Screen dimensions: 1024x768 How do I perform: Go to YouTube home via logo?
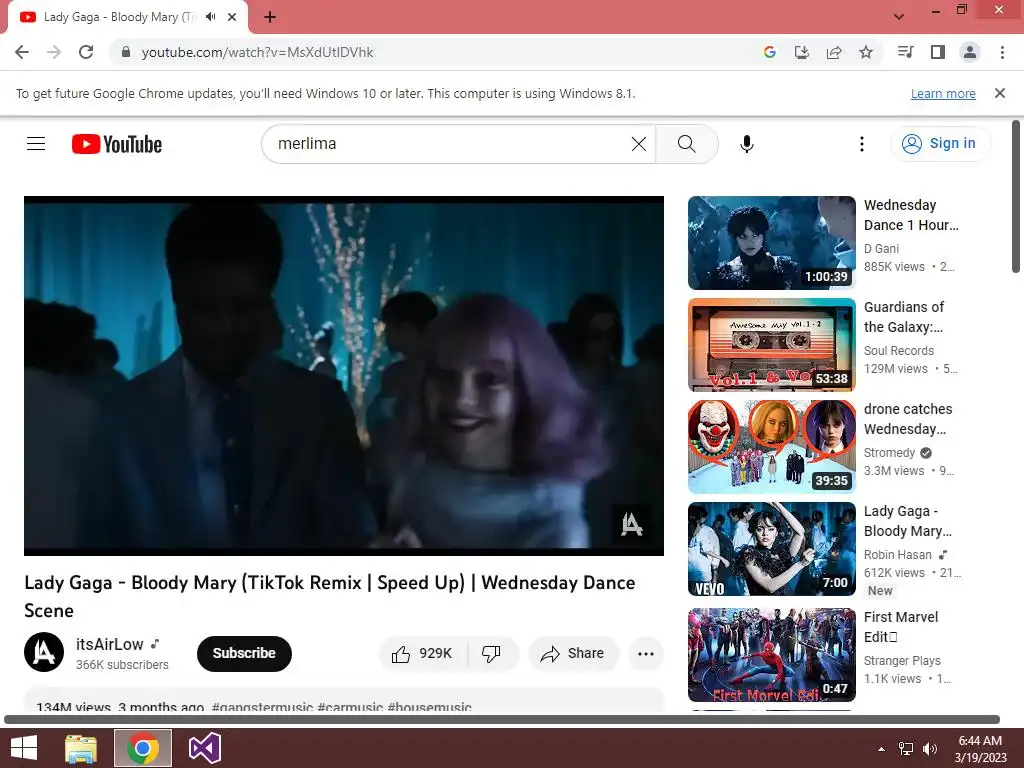tap(117, 144)
